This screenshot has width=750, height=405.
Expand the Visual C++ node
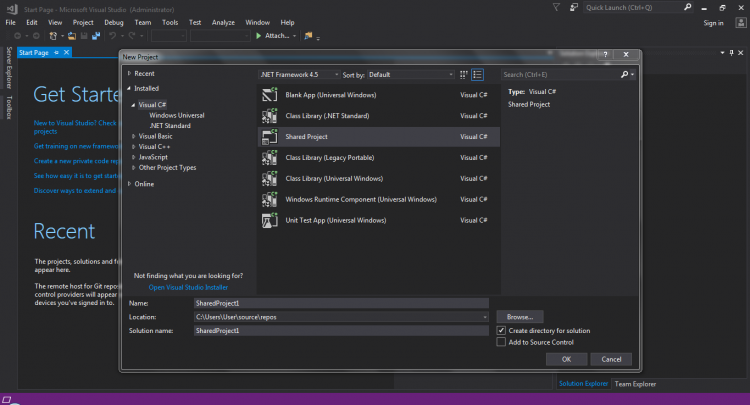(x=133, y=147)
